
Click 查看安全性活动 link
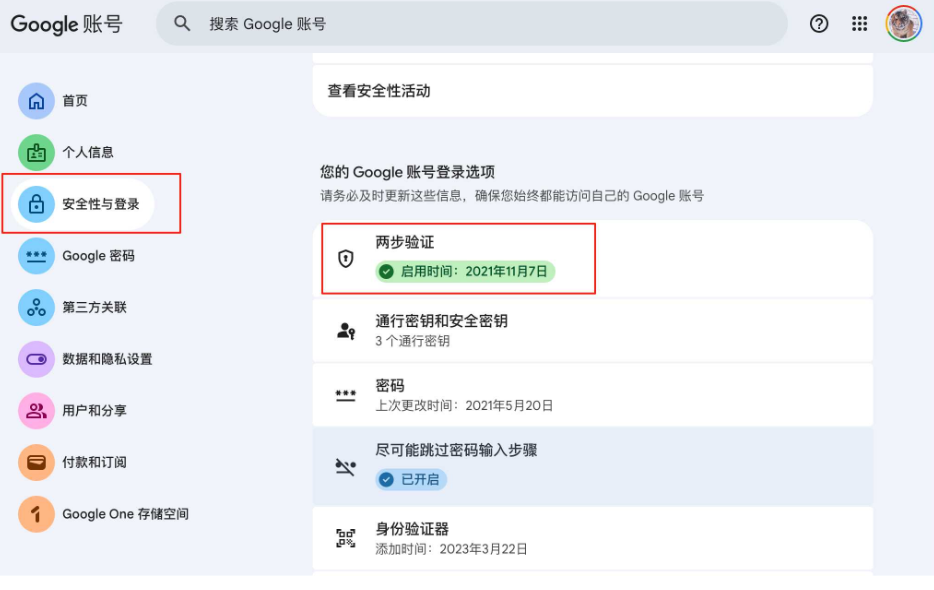pos(379,91)
